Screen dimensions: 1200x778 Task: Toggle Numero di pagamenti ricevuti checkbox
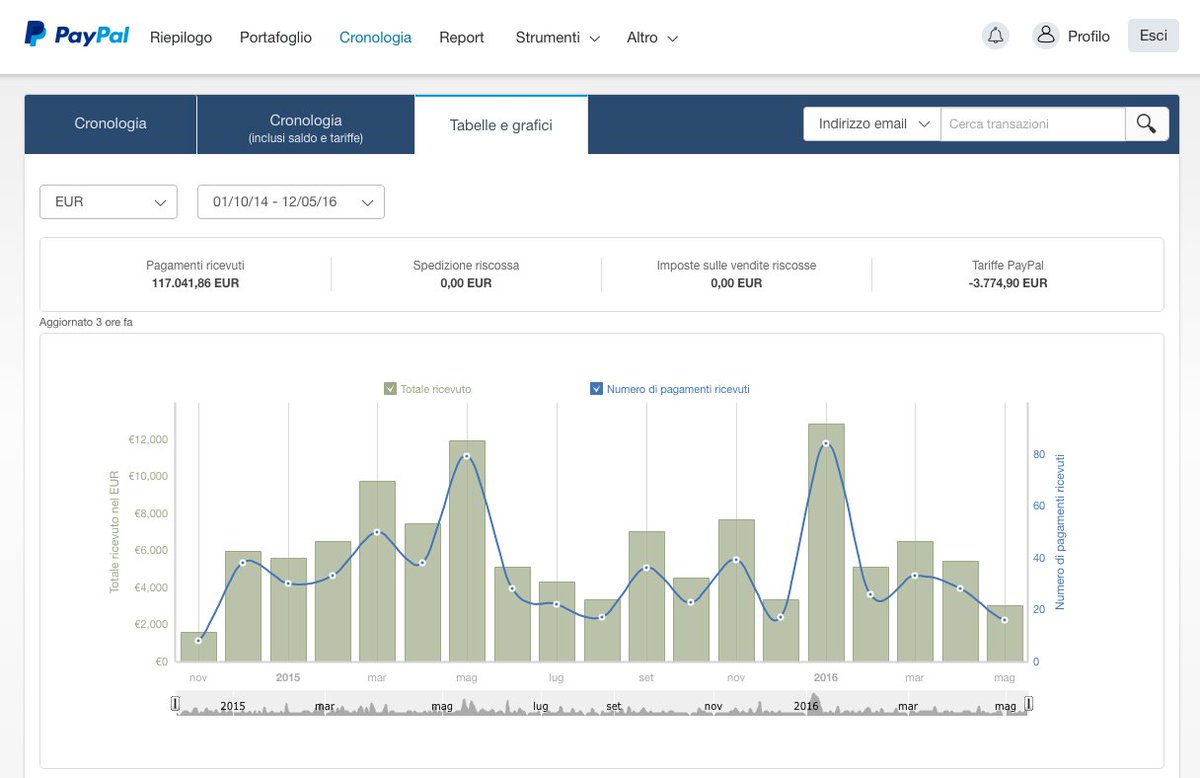click(x=596, y=389)
